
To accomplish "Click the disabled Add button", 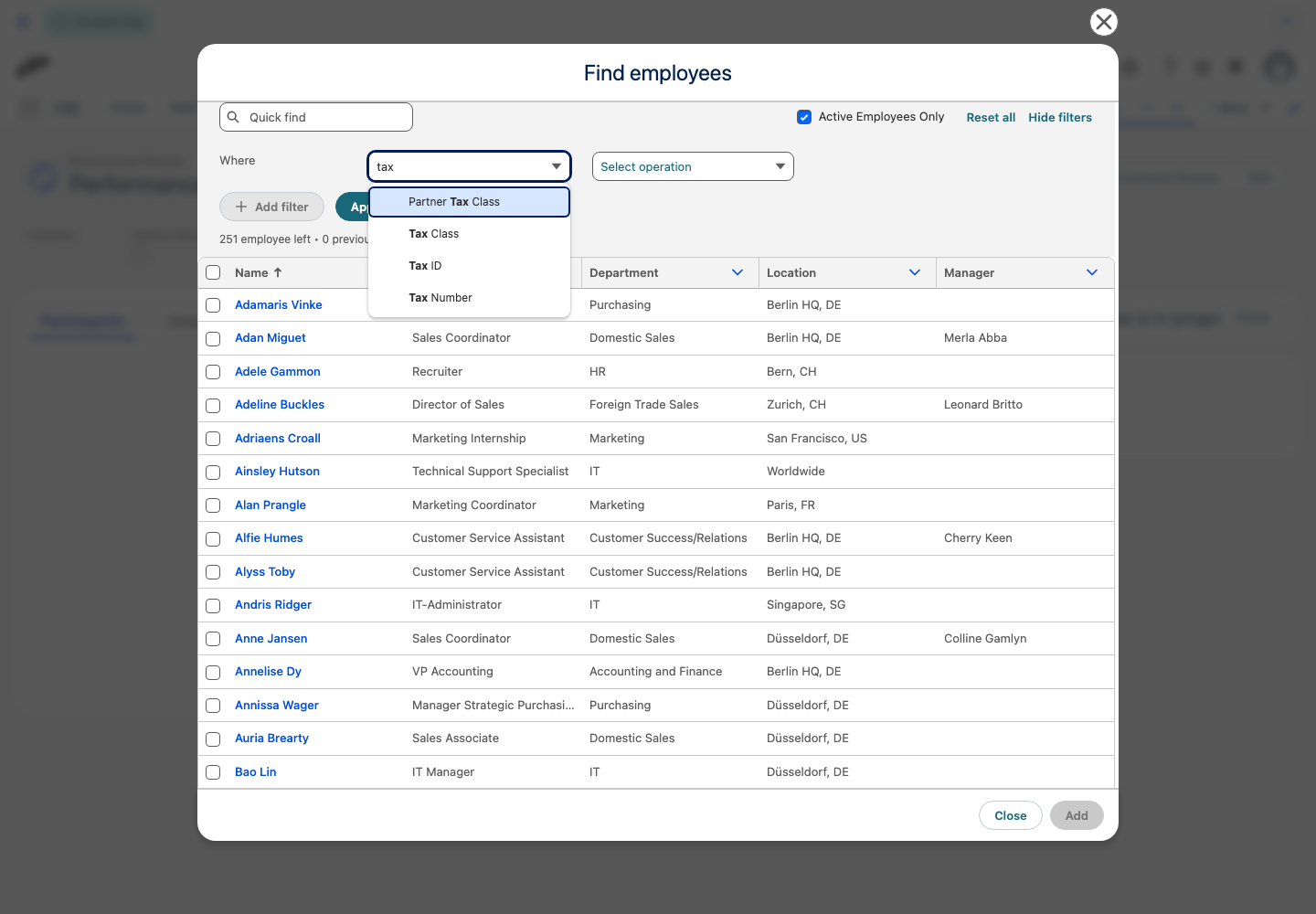I will pyautogui.click(x=1077, y=815).
